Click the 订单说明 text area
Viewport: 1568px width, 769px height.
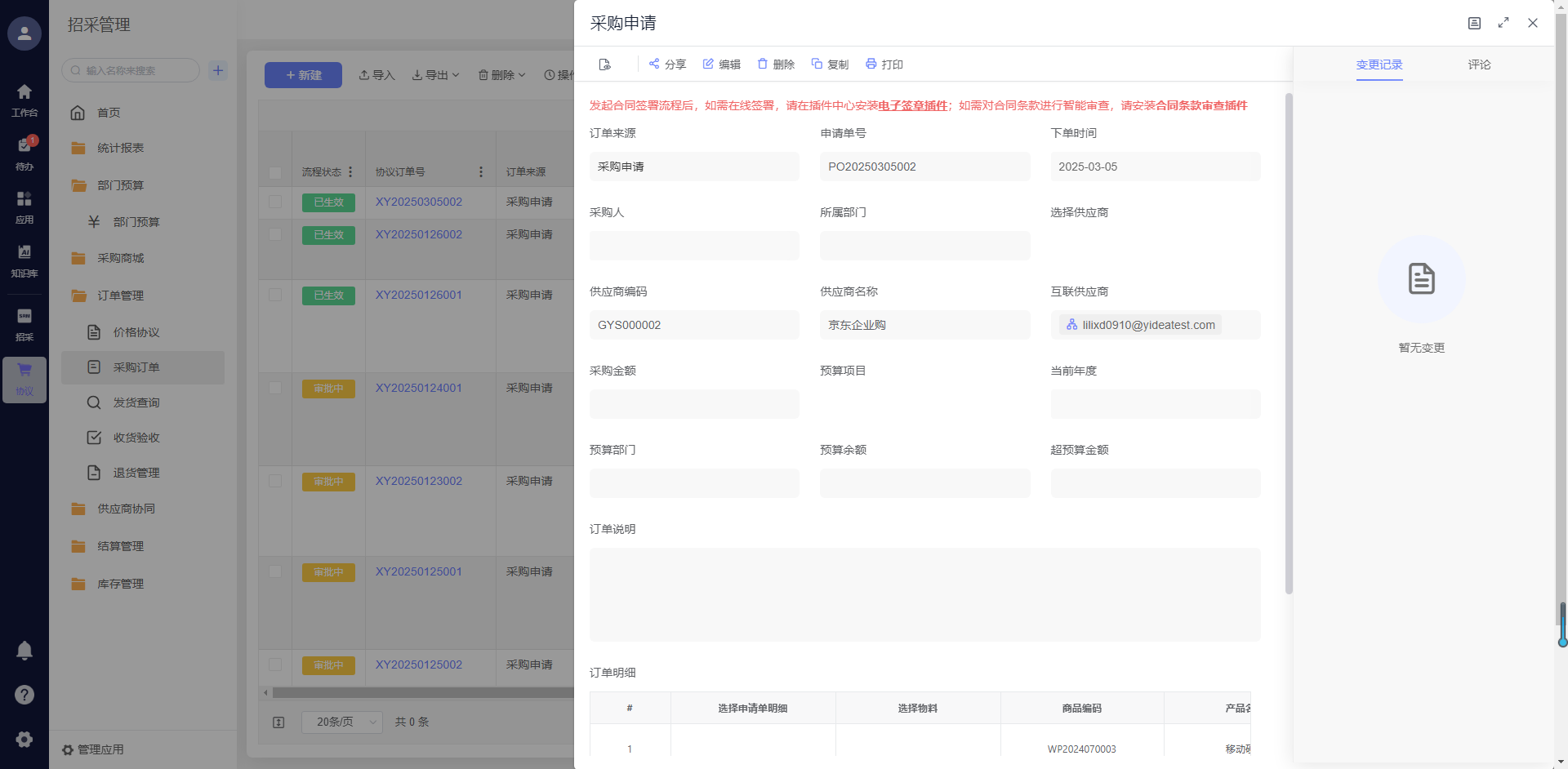(x=924, y=594)
